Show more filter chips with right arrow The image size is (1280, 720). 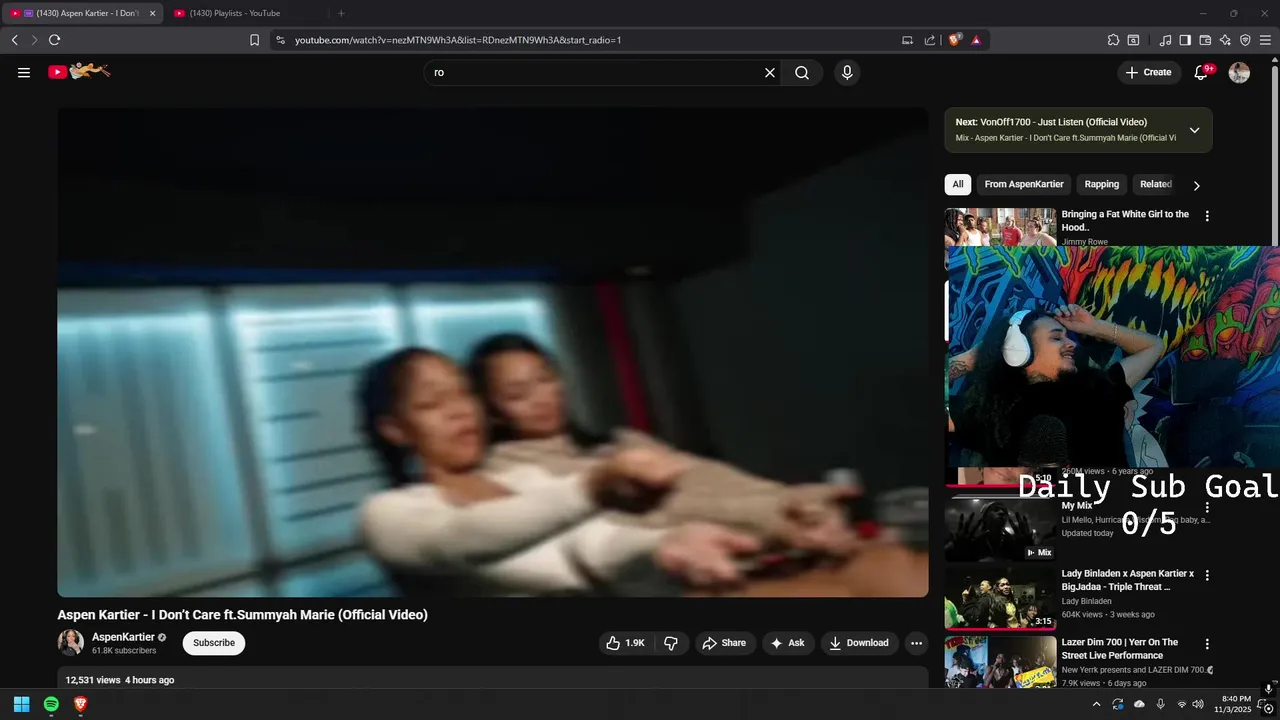coord(1196,185)
